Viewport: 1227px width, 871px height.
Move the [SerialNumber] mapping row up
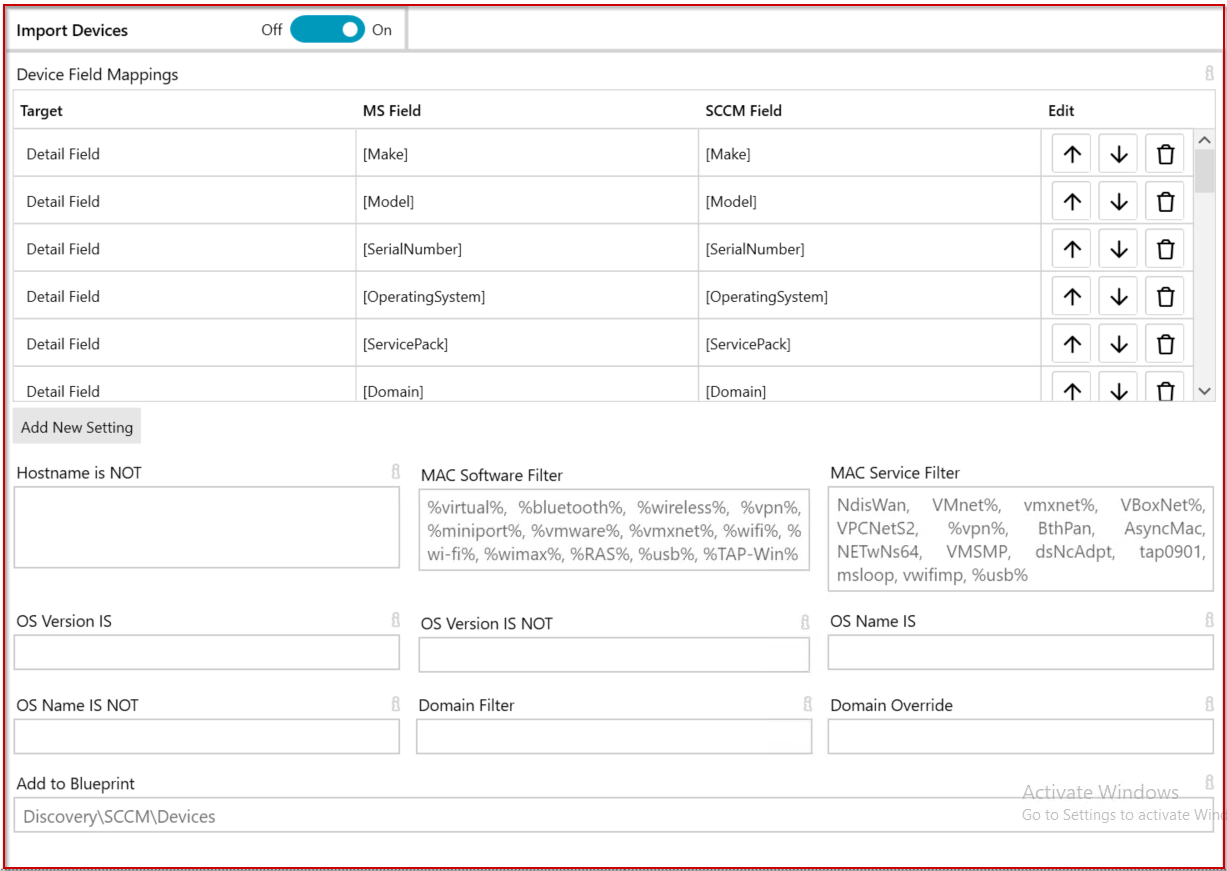(x=1072, y=249)
